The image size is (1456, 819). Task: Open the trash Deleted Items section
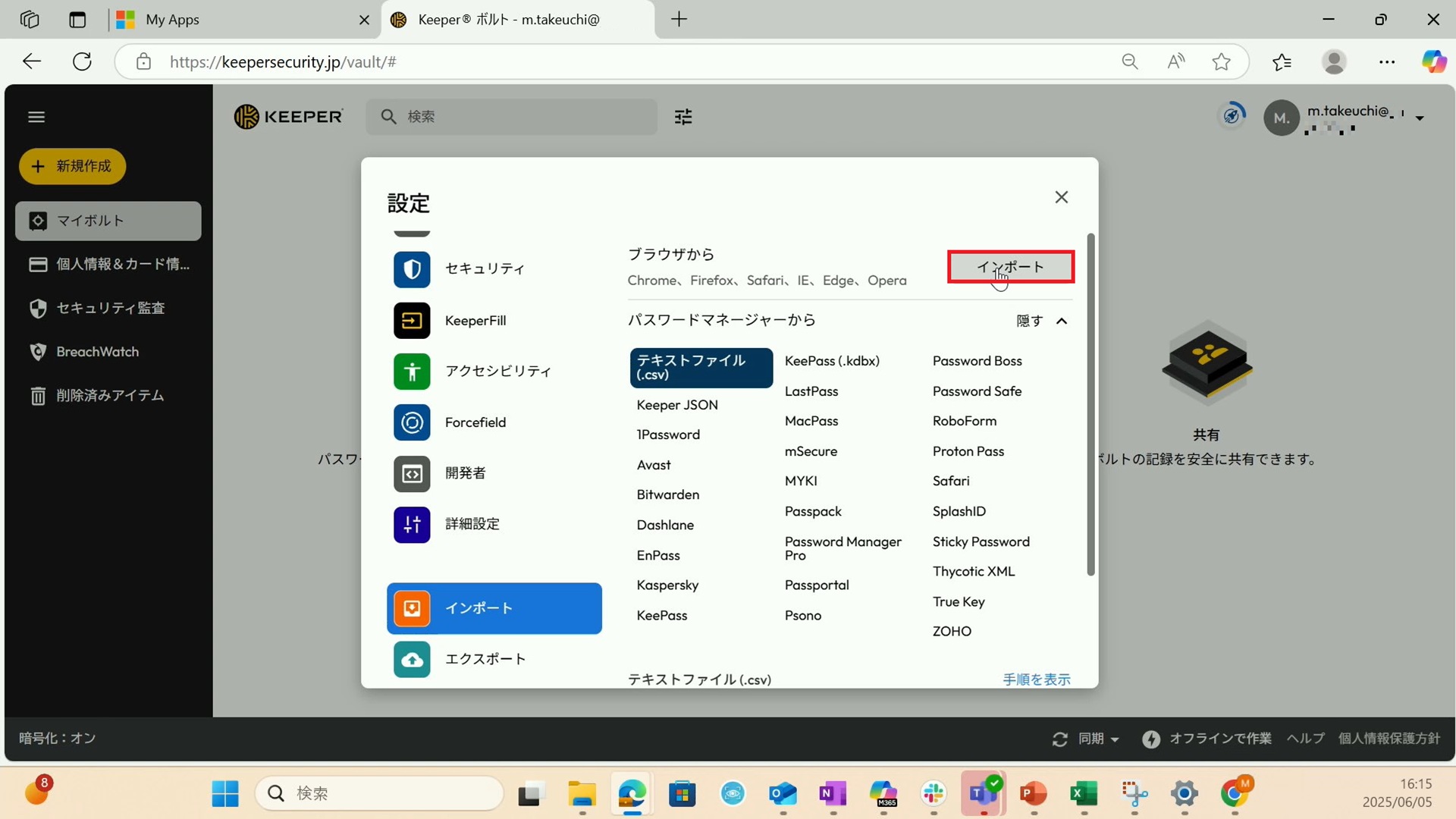click(108, 396)
